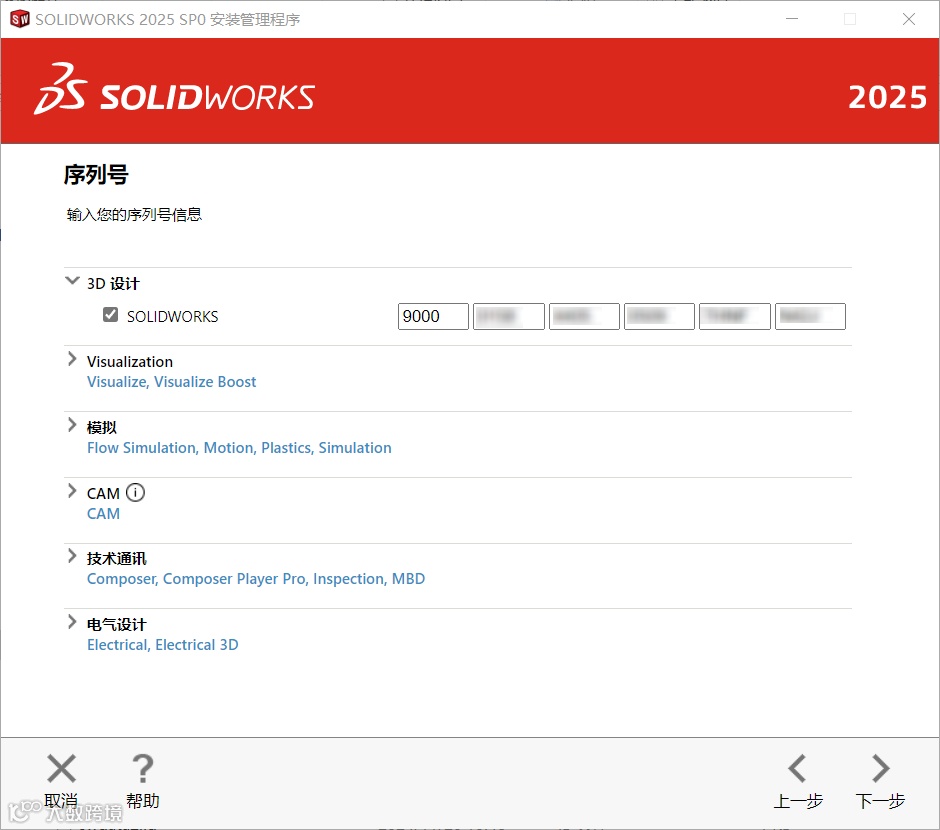The width and height of the screenshot is (940, 830).
Task: Click the second serial number field
Action: coord(509,316)
